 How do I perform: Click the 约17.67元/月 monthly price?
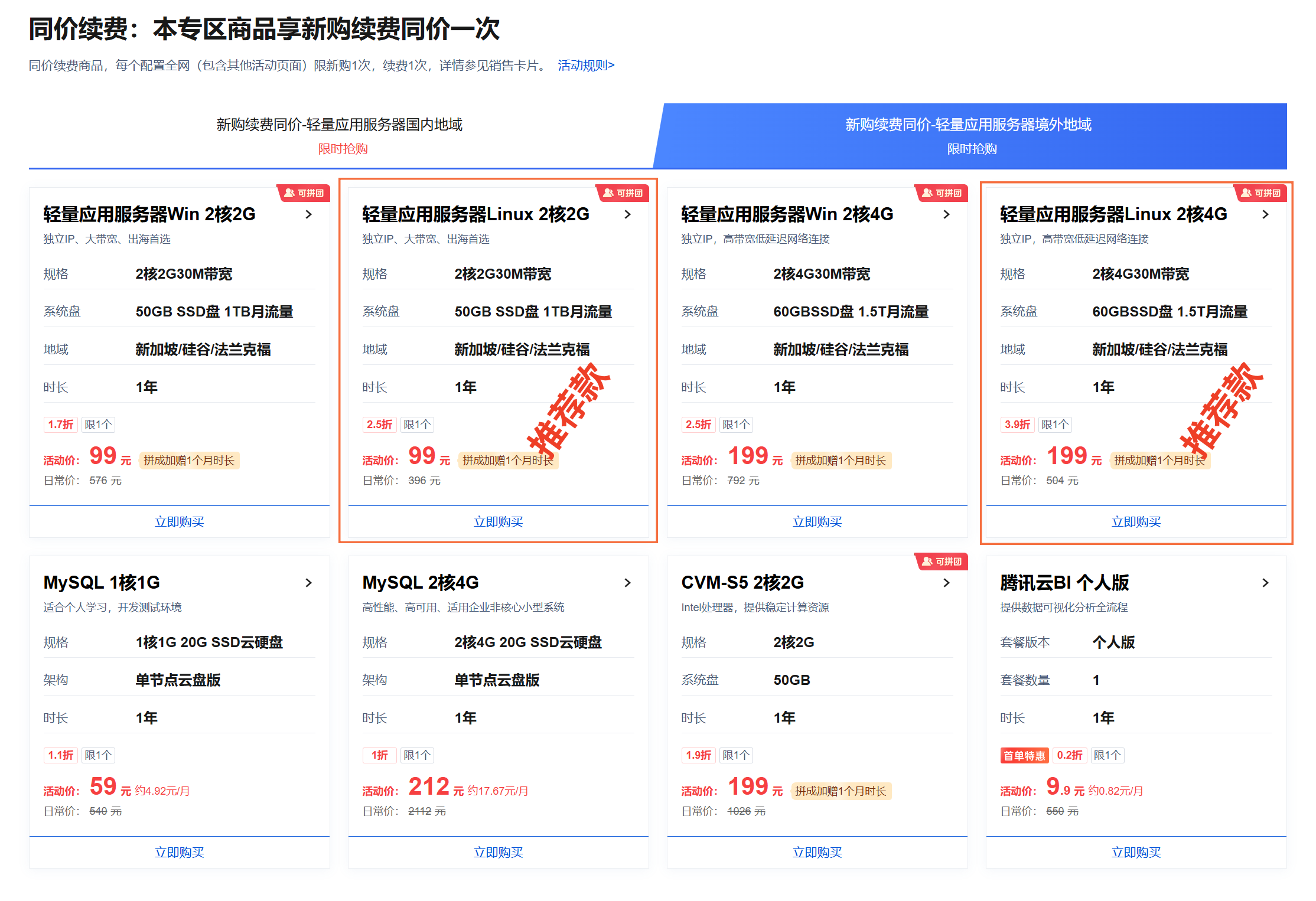click(498, 791)
